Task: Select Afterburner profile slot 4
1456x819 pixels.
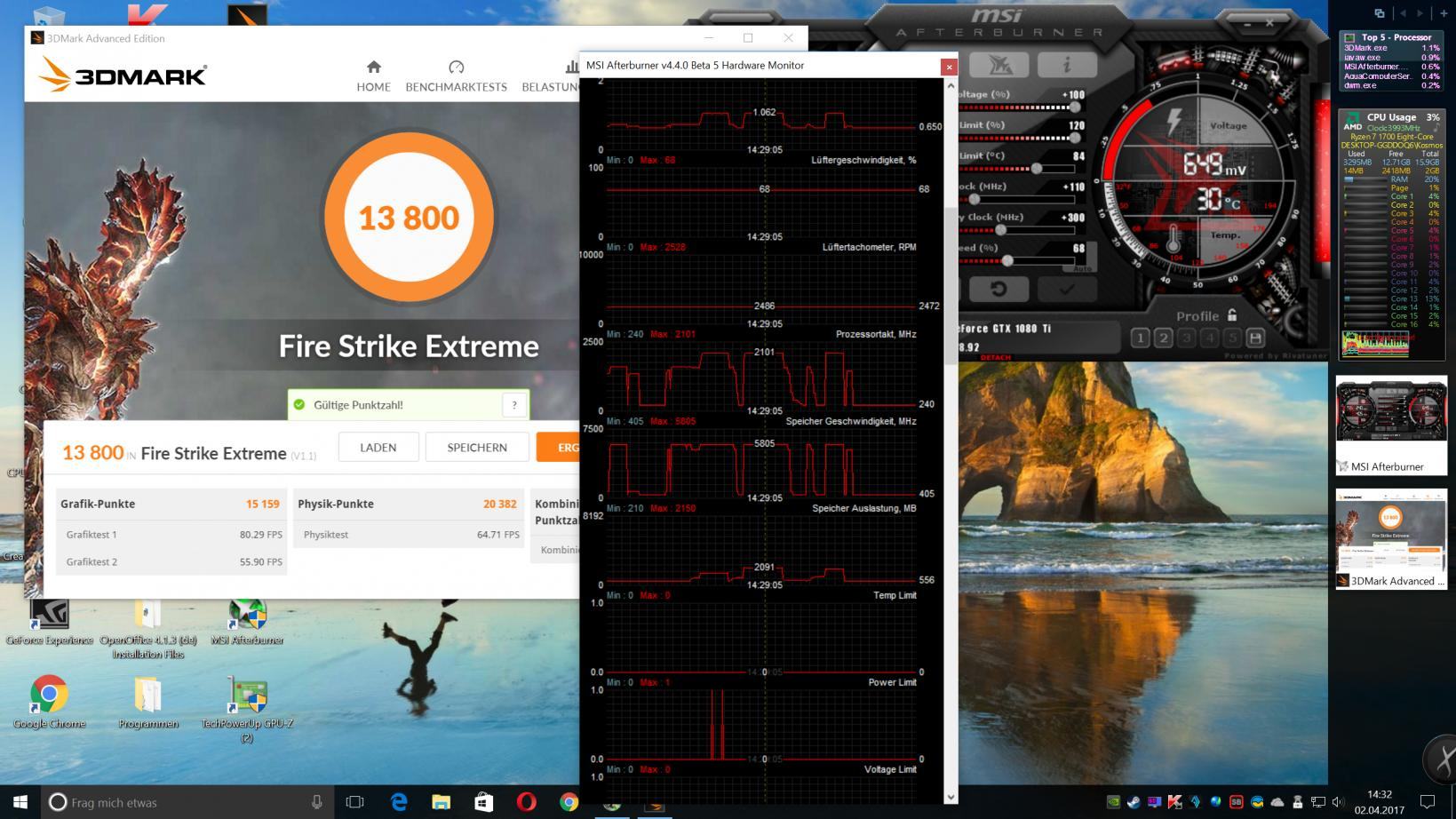Action: click(x=1209, y=338)
